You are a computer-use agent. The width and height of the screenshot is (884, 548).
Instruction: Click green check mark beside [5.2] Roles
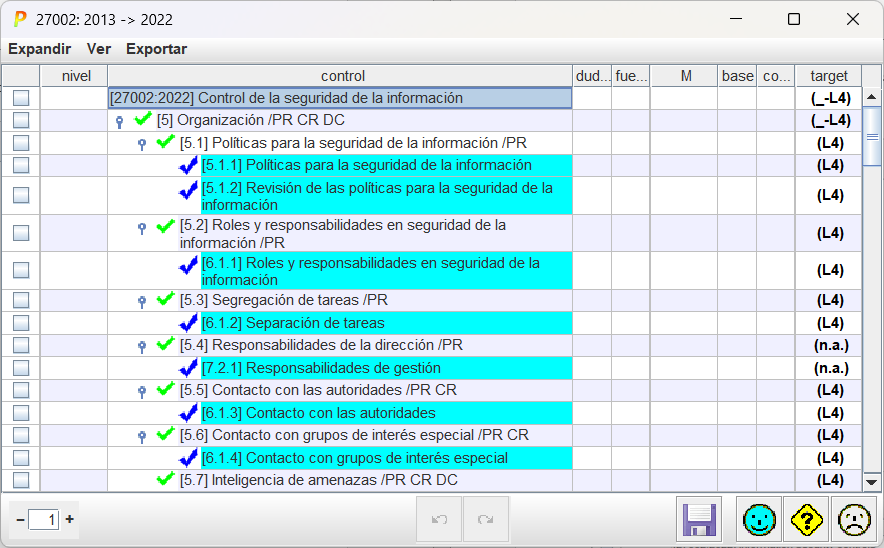click(165, 226)
